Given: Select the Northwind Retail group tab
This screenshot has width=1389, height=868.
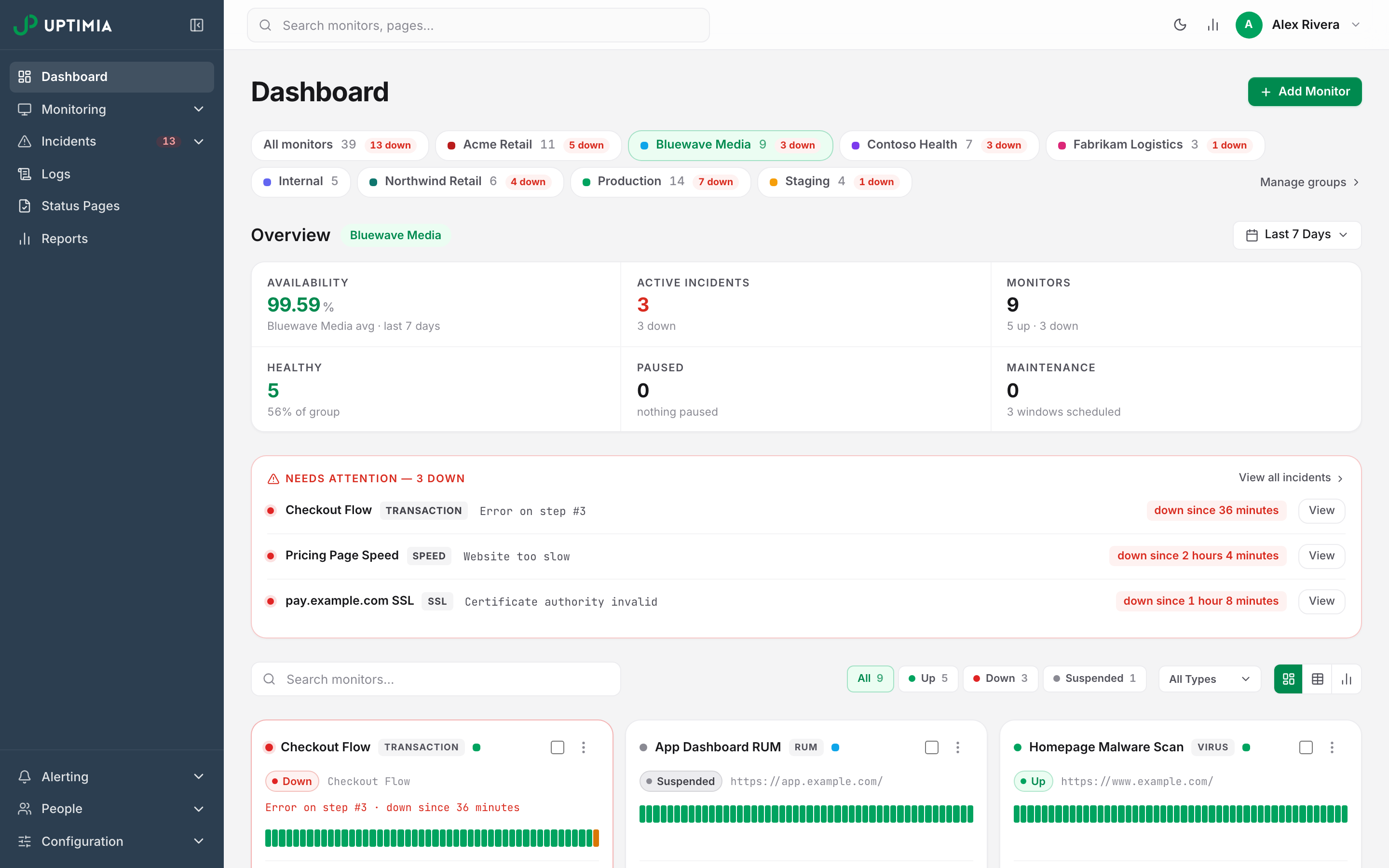Looking at the screenshot, I should click(x=460, y=182).
